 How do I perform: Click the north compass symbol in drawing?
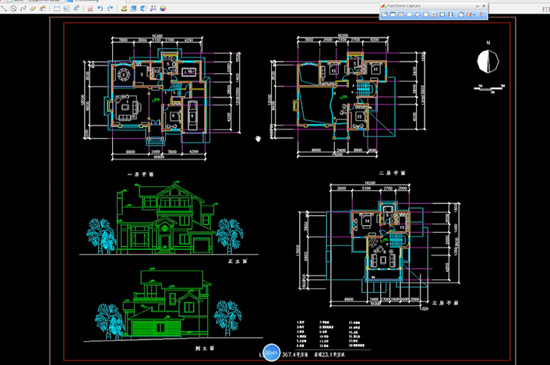(488, 61)
